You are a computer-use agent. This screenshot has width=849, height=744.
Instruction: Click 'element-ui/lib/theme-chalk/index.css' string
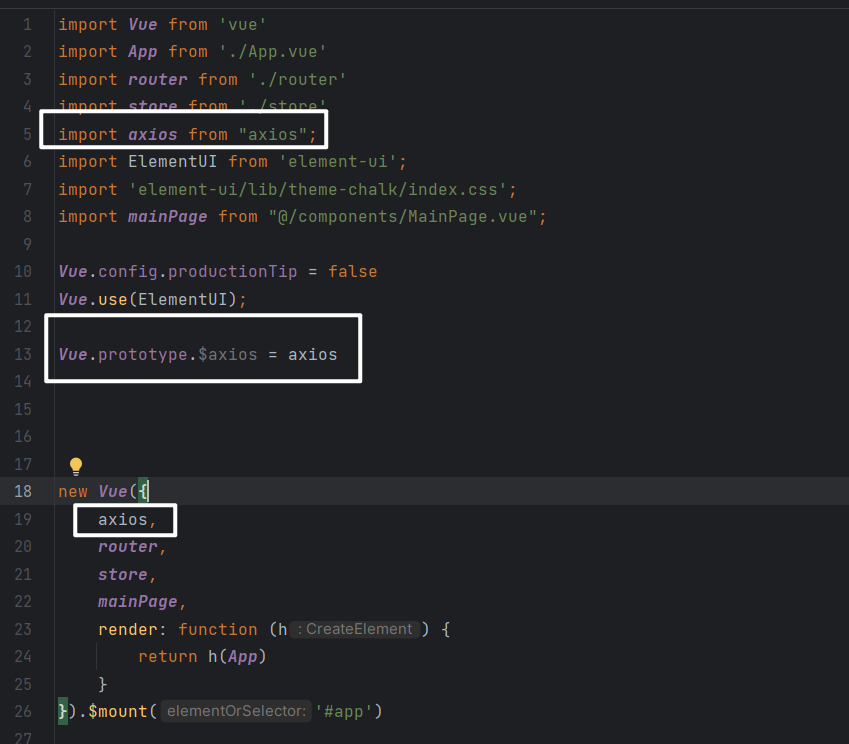pyautogui.click(x=317, y=190)
